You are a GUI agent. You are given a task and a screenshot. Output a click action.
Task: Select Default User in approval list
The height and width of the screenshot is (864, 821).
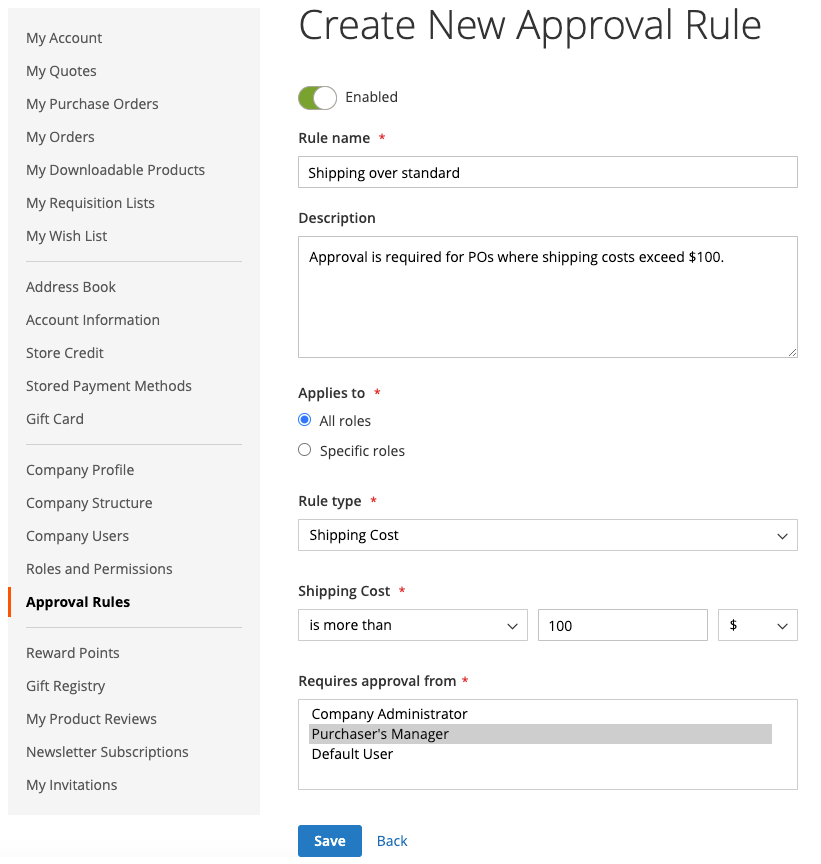pos(352,754)
